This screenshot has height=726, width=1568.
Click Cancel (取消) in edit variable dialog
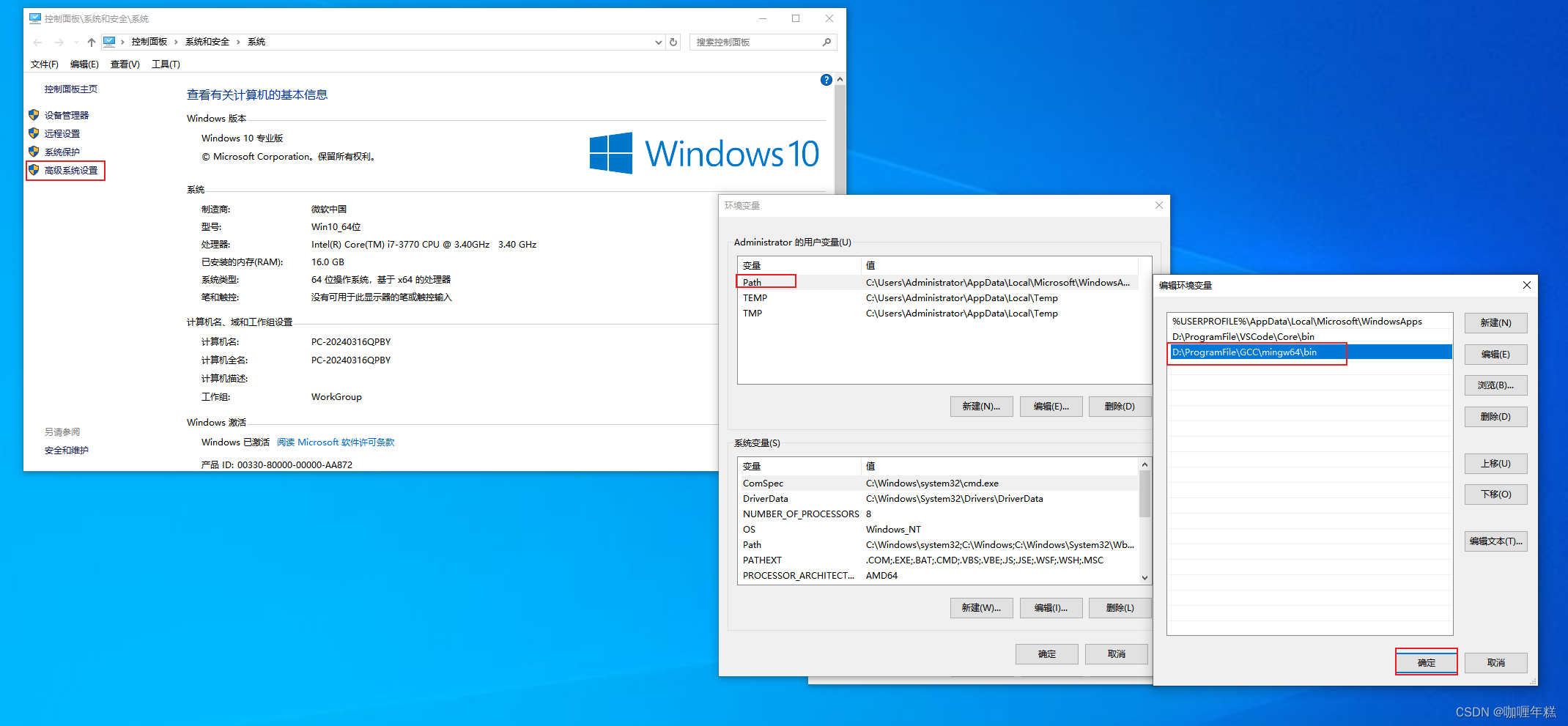click(1496, 663)
